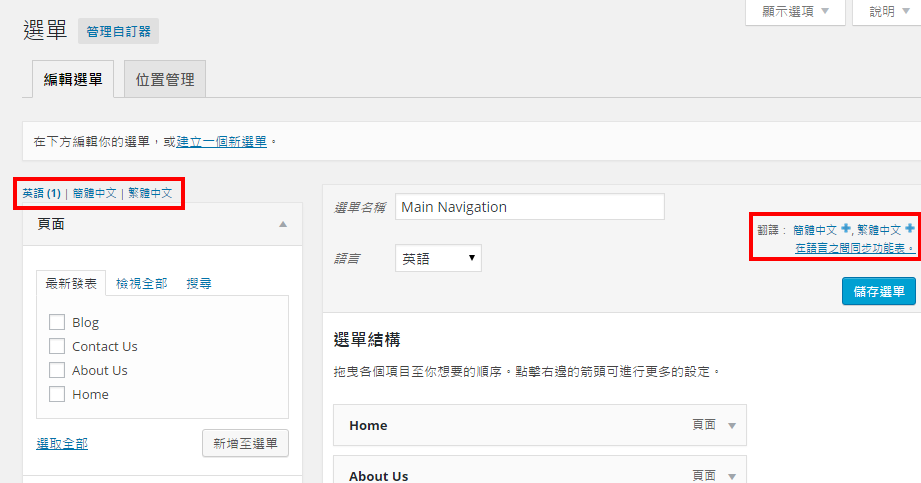Viewport: 921px width, 483px height.
Task: Switch to the 位置管理 tab
Action: pyautogui.click(x=165, y=80)
